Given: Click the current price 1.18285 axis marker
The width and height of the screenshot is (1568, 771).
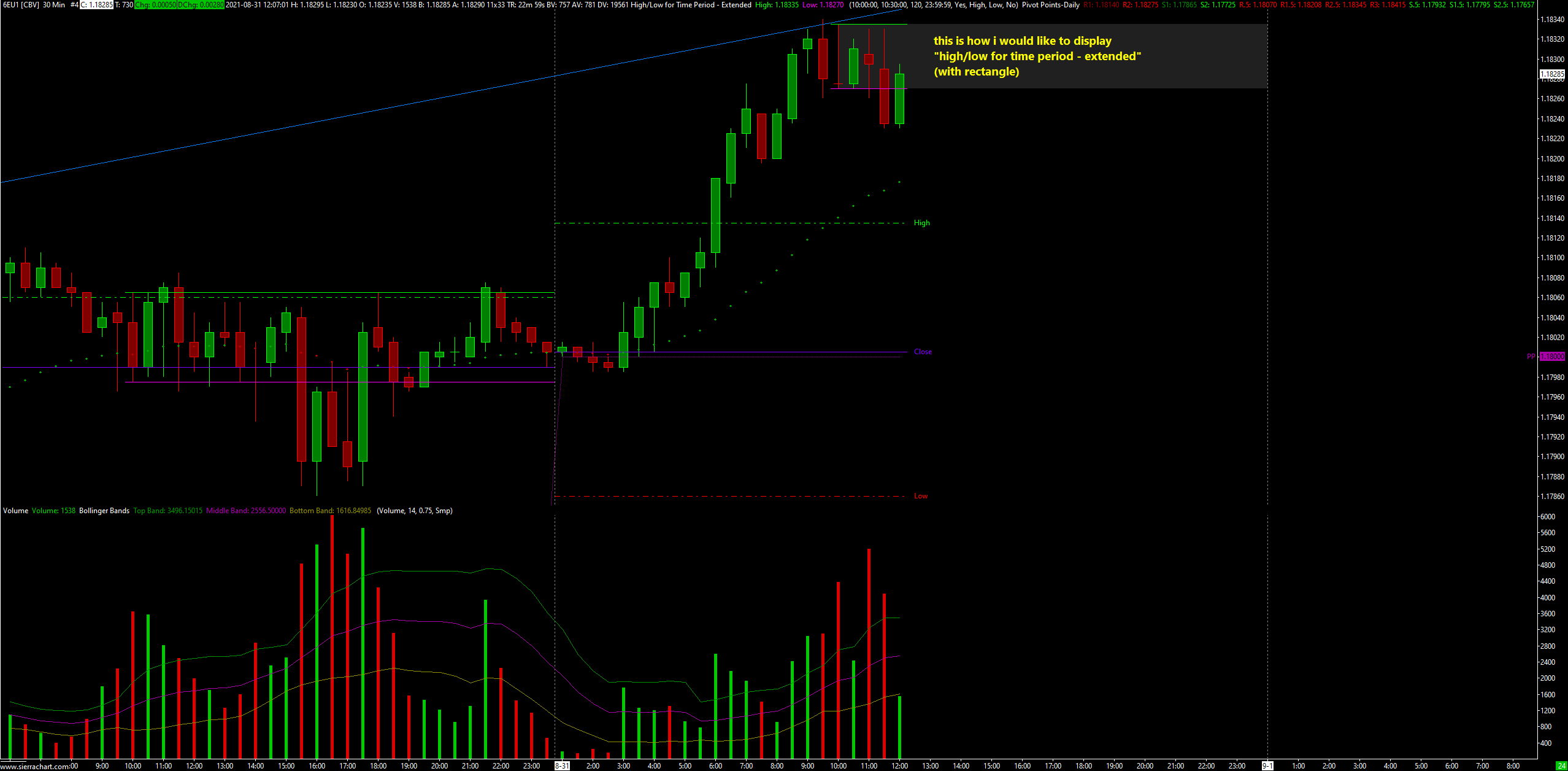Looking at the screenshot, I should click(1552, 74).
